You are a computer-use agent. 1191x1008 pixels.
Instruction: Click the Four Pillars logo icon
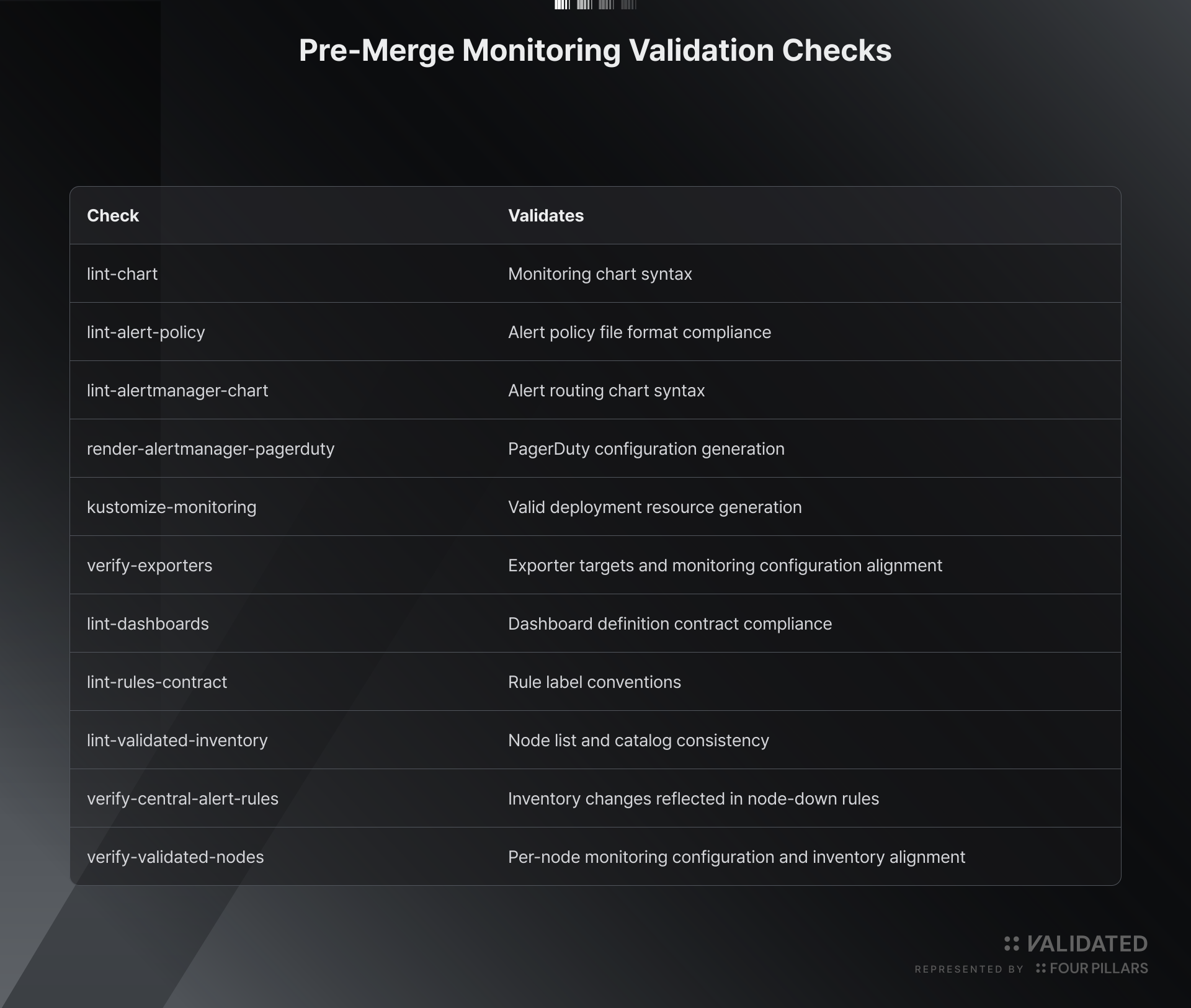1041,968
